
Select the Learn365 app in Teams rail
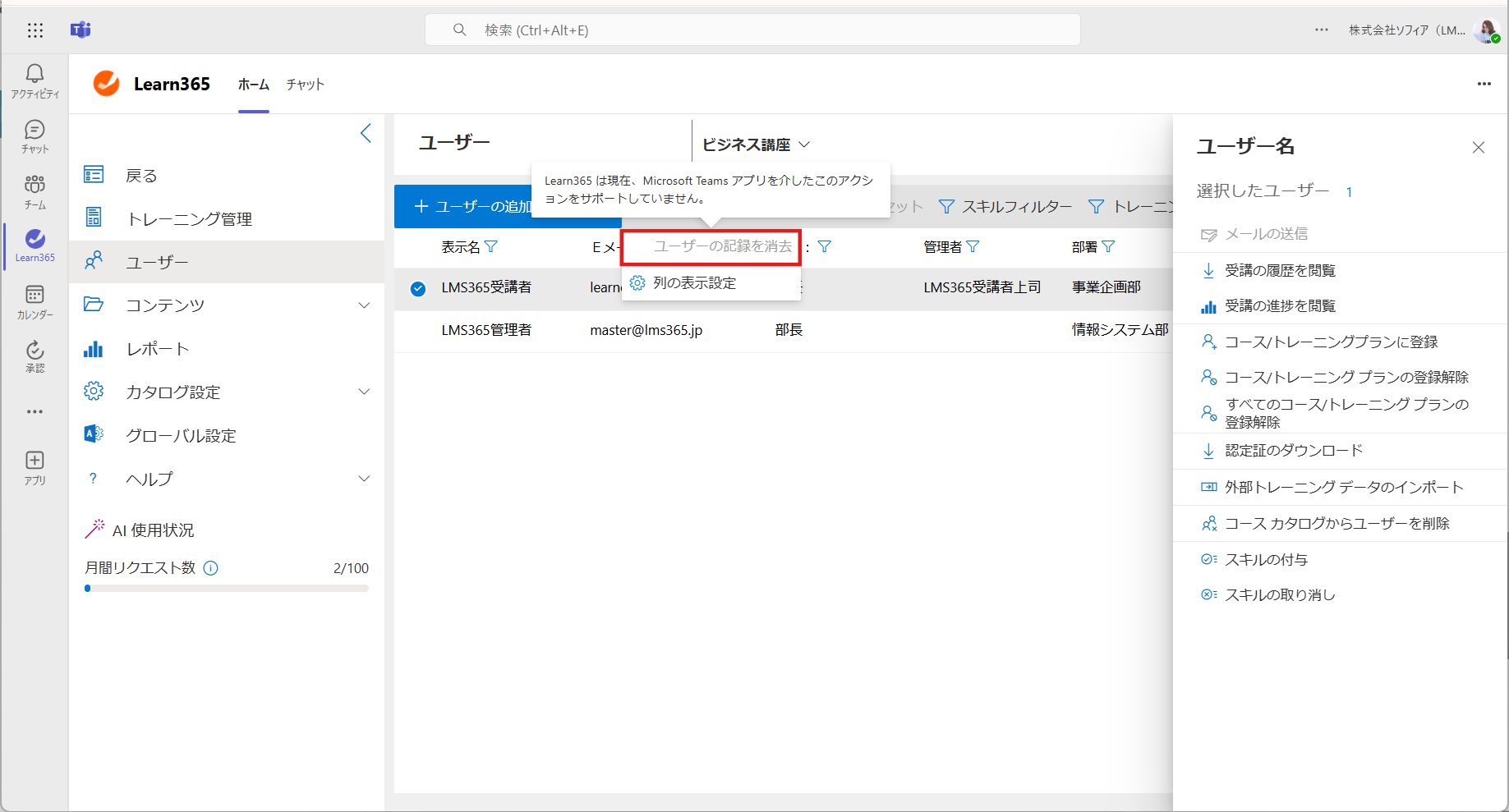coord(35,245)
